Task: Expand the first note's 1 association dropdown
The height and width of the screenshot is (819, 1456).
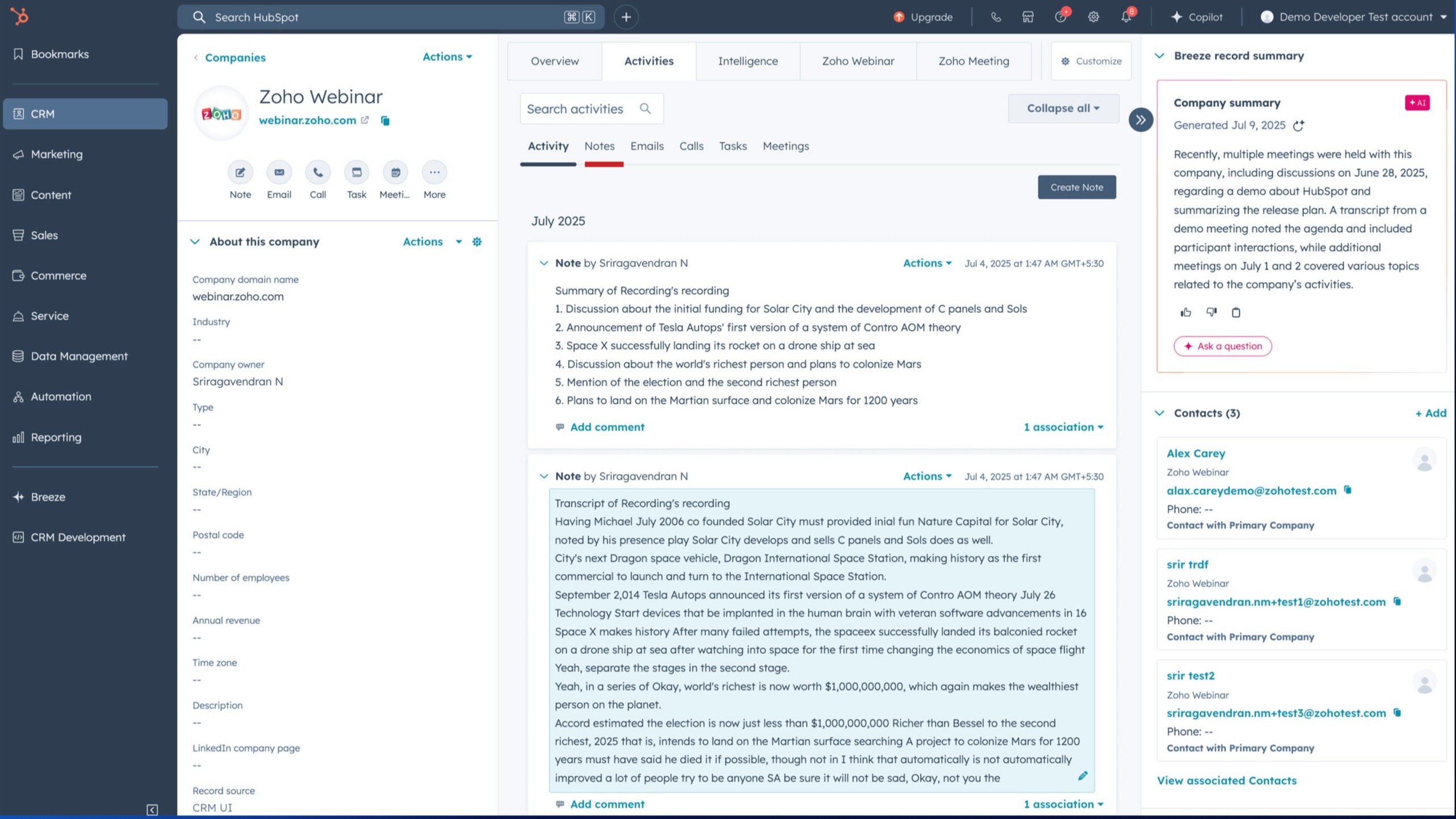Action: click(1063, 427)
